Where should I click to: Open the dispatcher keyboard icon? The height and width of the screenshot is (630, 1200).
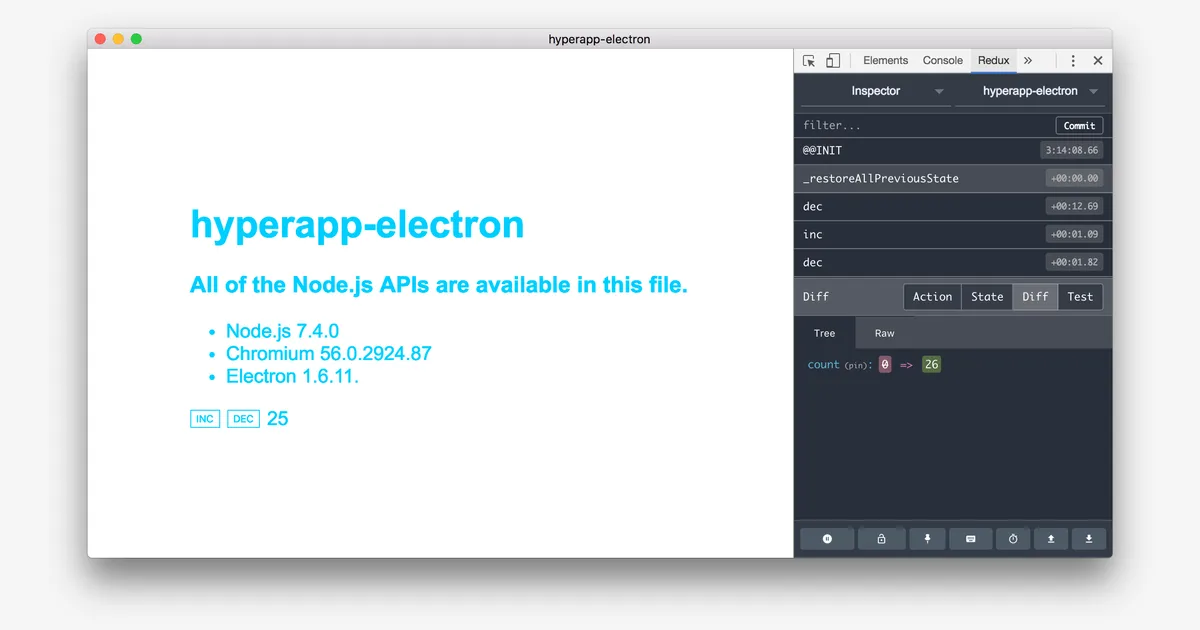pos(970,539)
